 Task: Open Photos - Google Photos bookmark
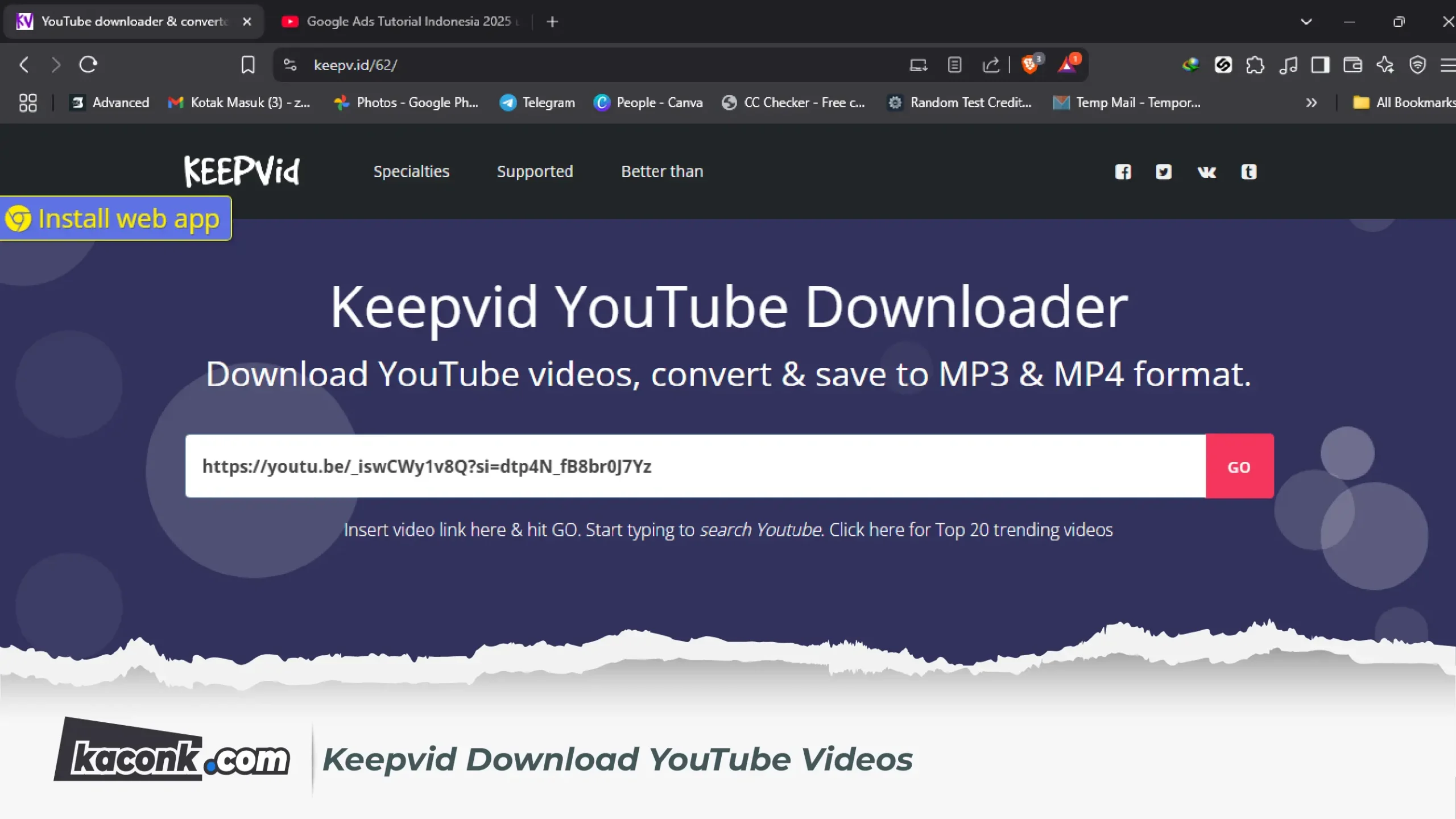(x=406, y=103)
